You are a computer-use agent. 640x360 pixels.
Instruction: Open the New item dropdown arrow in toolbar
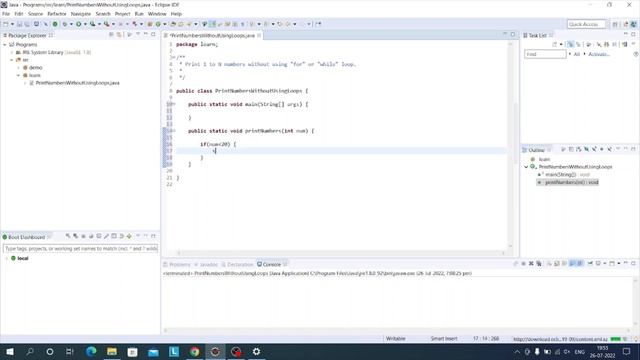tap(12, 24)
